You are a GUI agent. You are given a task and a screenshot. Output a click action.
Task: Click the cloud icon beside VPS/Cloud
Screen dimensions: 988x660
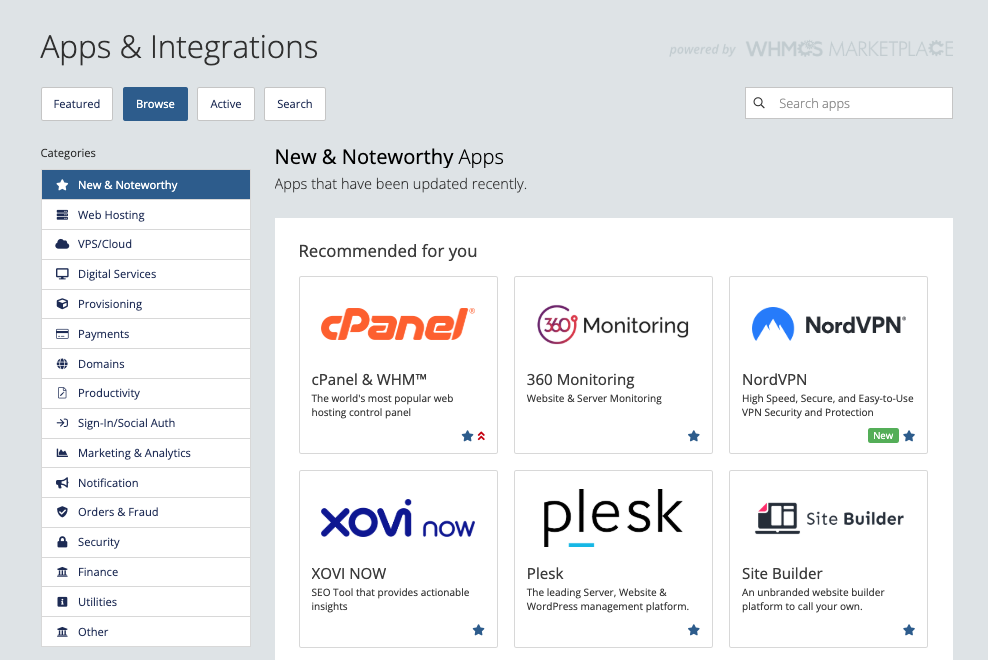point(62,244)
